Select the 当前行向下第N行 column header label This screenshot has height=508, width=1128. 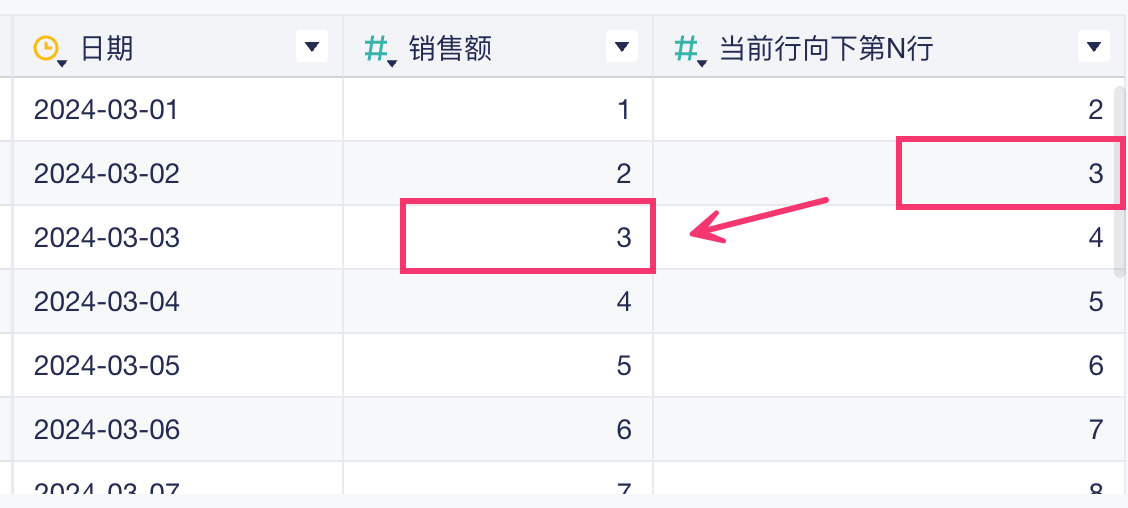[826, 47]
